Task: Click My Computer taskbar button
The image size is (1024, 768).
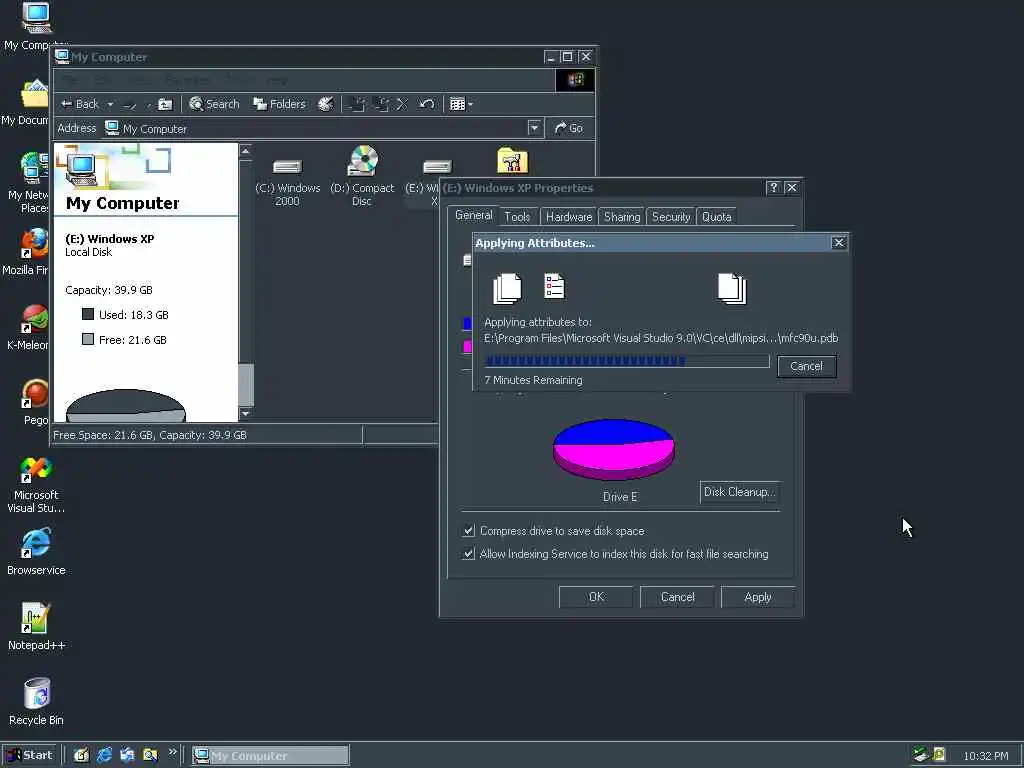Action: 271,756
